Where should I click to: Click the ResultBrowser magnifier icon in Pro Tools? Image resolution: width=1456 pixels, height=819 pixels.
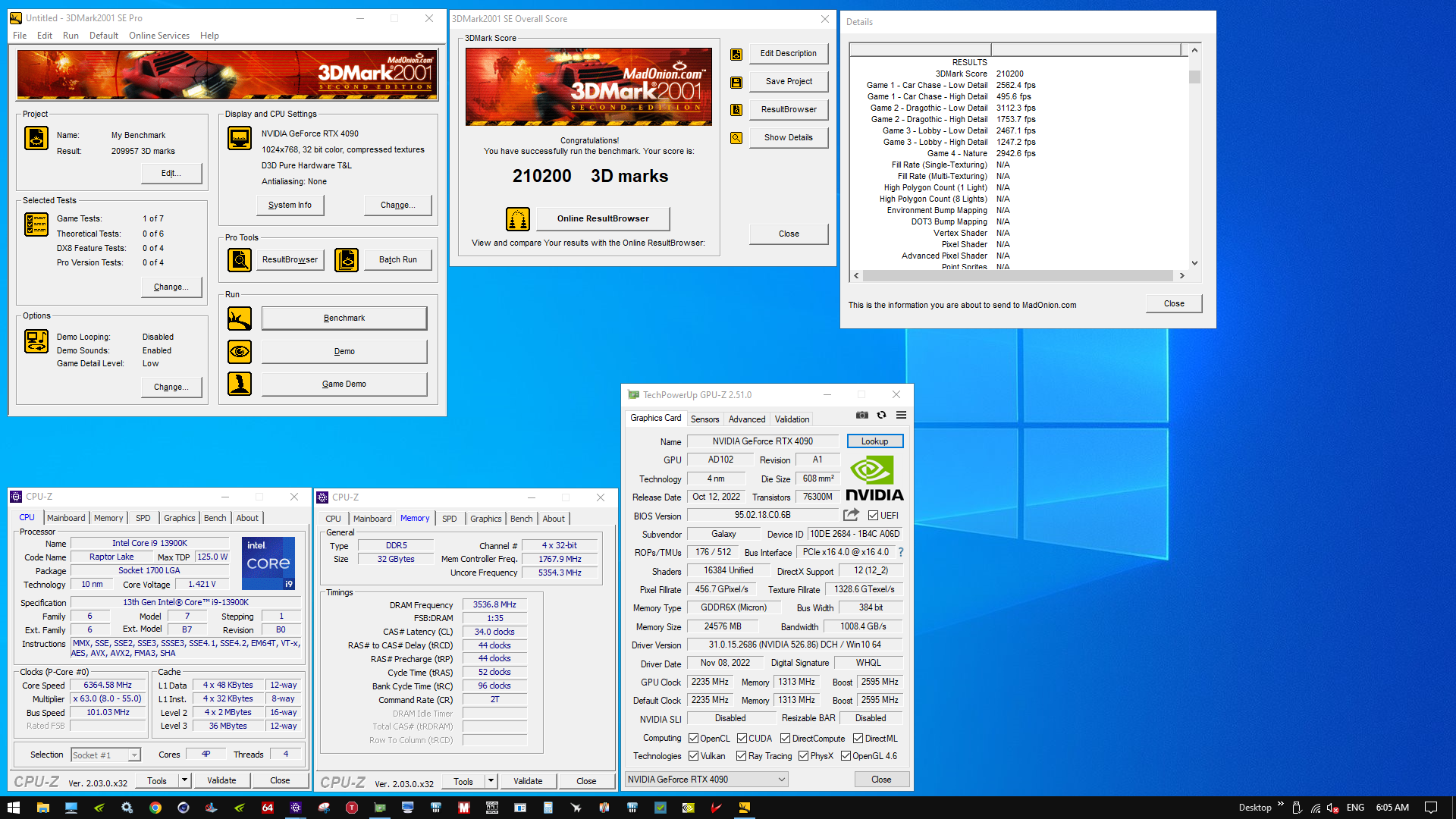pos(240,260)
